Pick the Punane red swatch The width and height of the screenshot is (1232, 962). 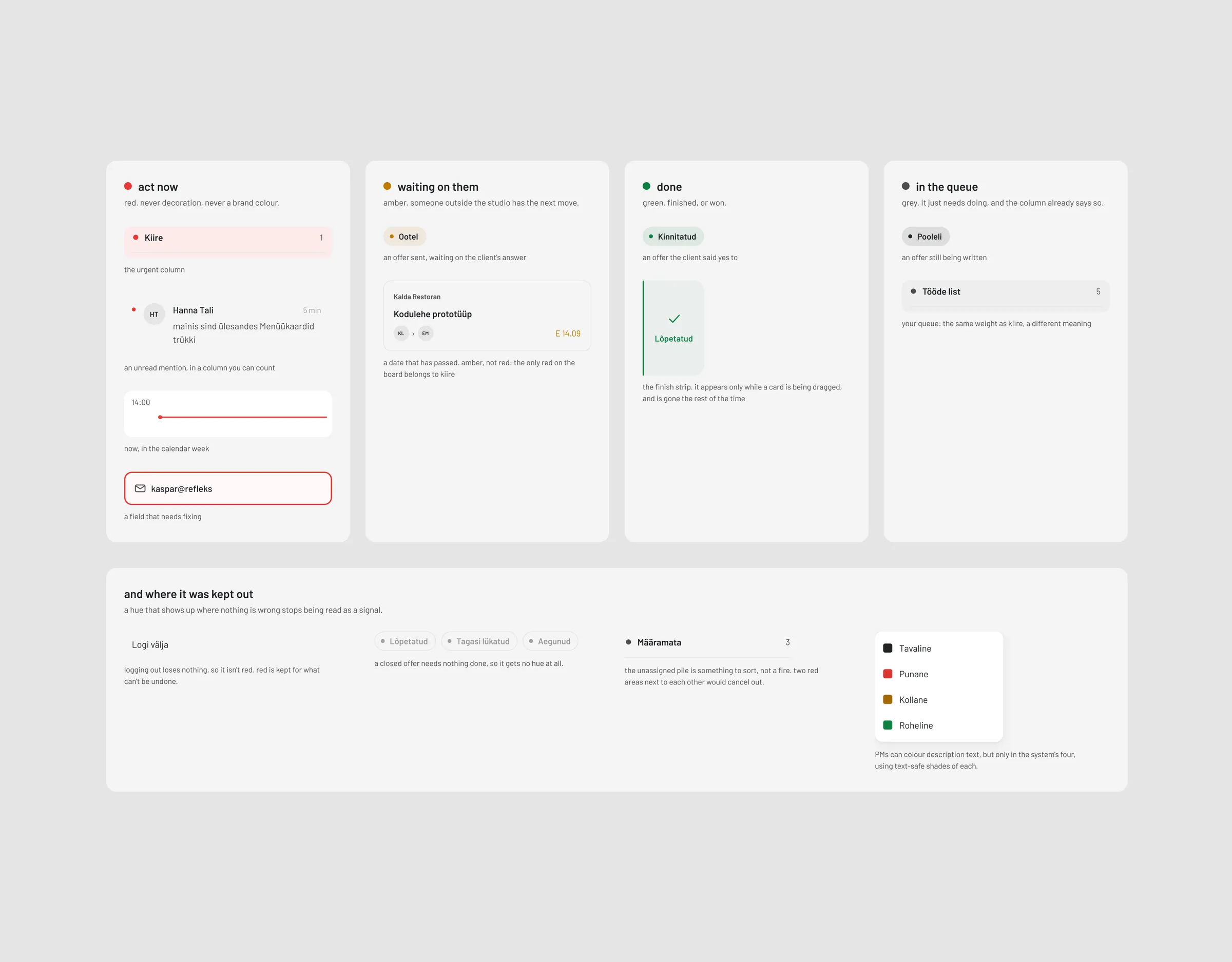888,674
